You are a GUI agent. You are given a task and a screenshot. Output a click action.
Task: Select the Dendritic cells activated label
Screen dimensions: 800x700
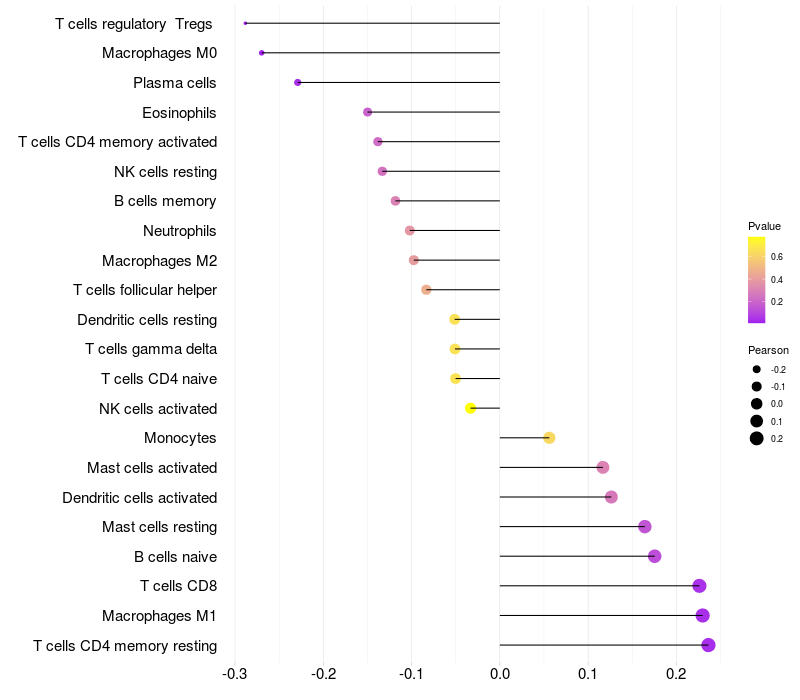(x=140, y=497)
